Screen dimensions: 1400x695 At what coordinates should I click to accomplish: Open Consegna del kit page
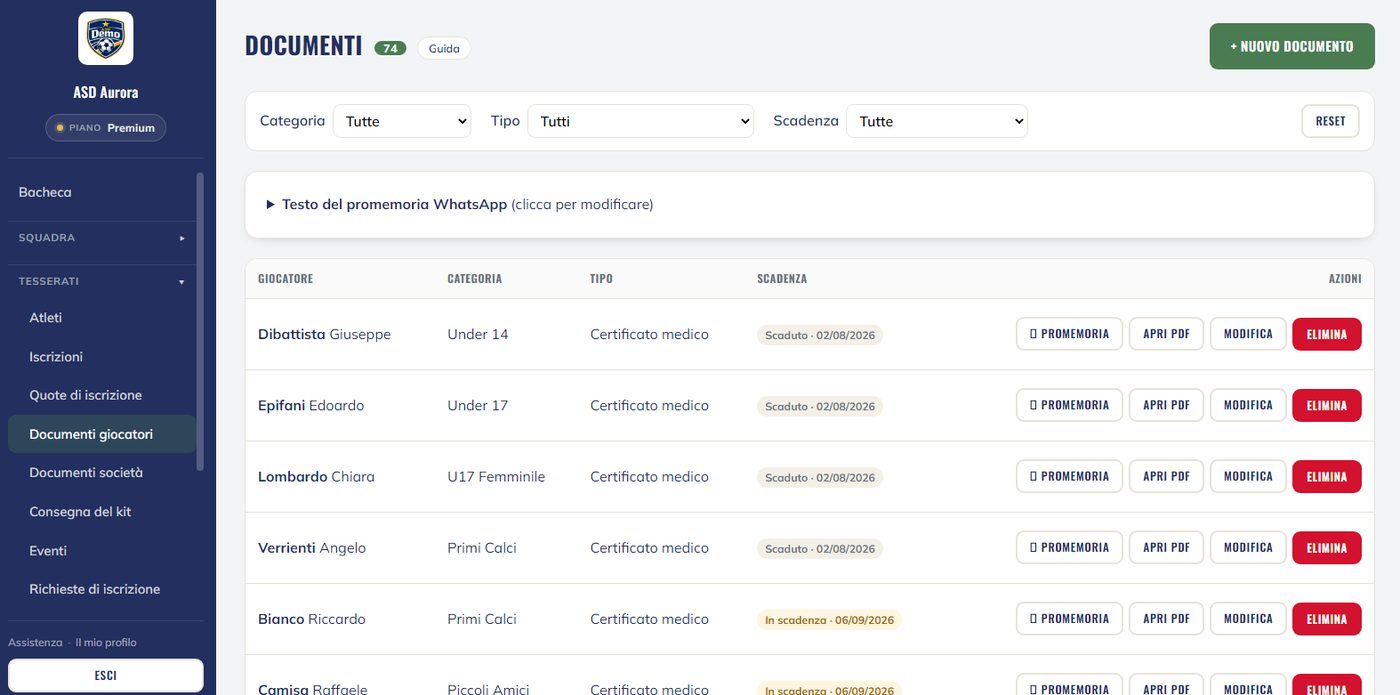(102, 512)
